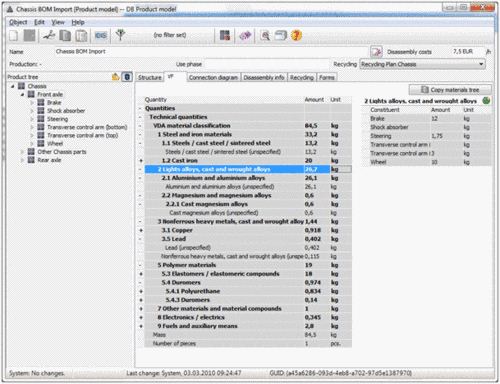Open the Help menu

(78, 22)
